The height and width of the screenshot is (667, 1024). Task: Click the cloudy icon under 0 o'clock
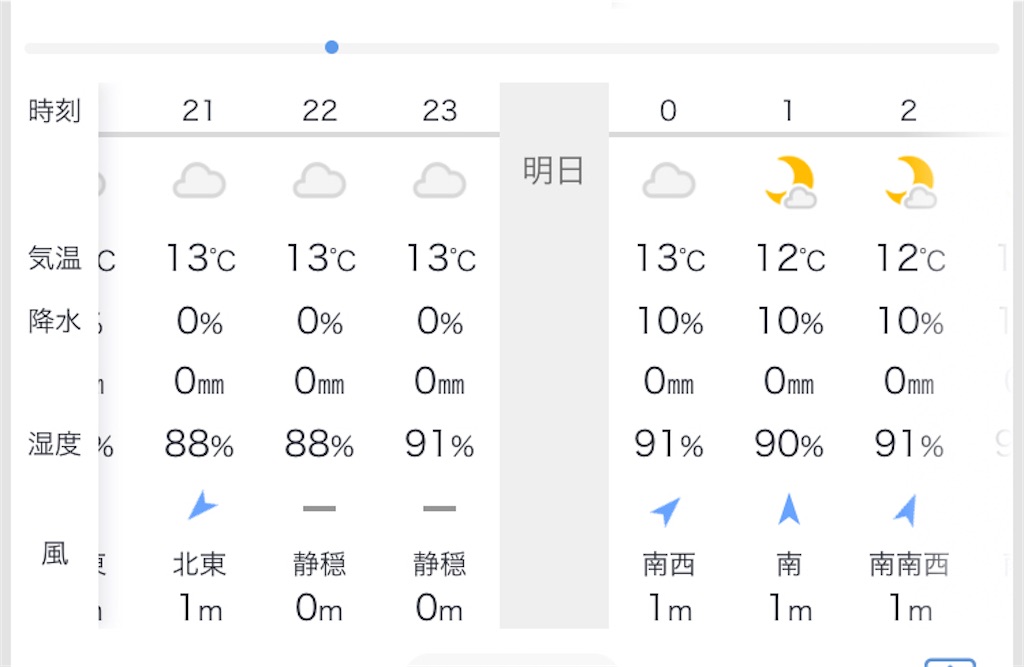click(x=669, y=181)
